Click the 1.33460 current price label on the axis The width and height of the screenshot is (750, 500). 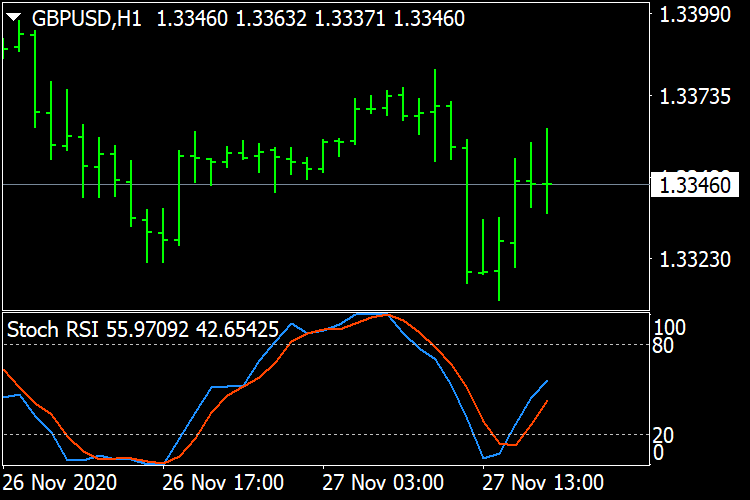tap(695, 185)
